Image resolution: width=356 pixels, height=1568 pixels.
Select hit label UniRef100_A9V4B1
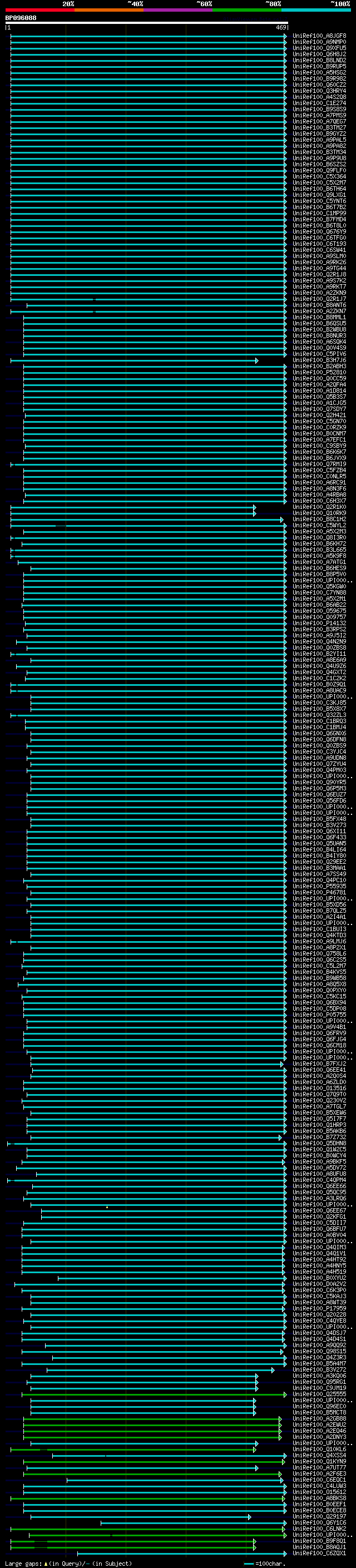(x=319, y=1027)
